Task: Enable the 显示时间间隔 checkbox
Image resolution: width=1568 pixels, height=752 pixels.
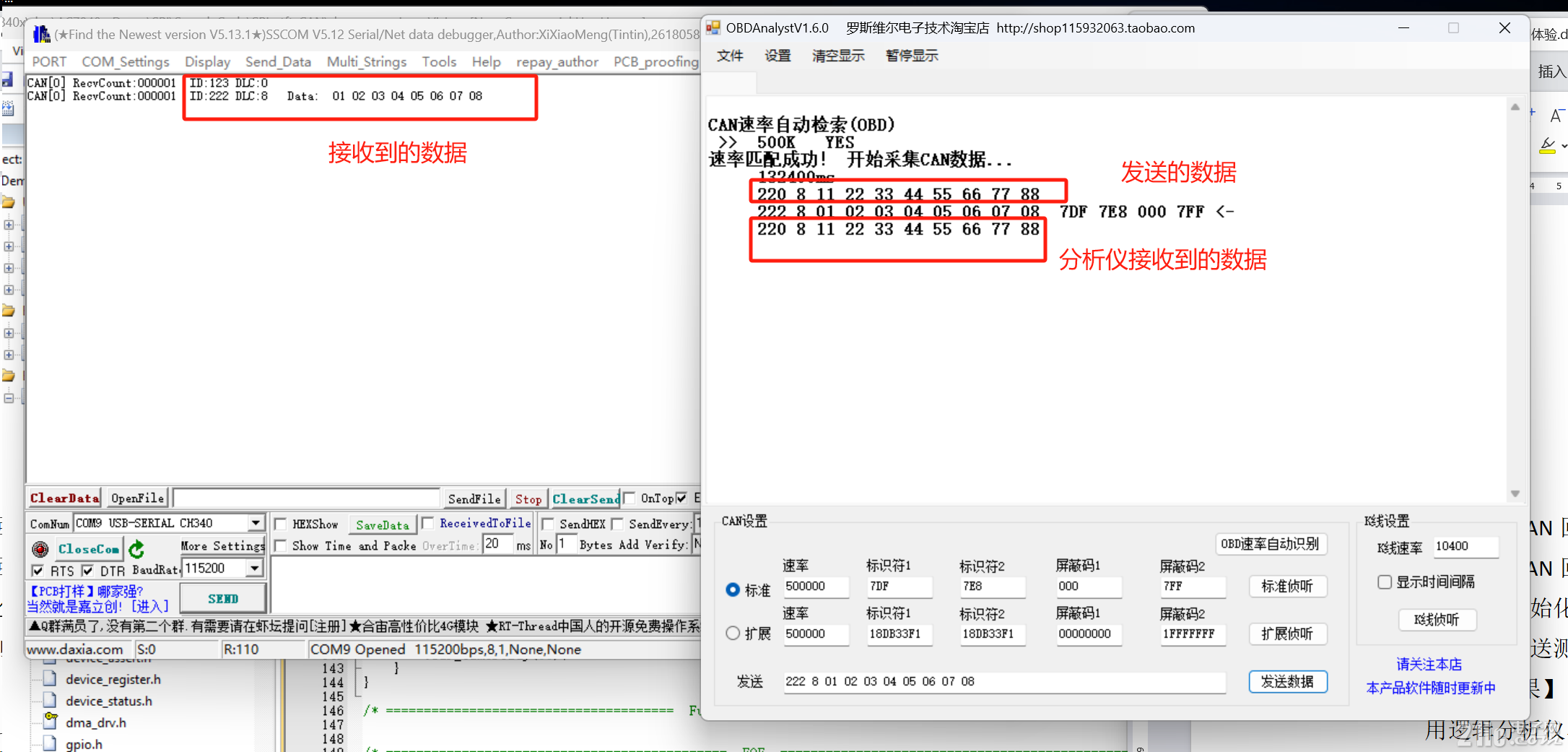Action: 1385,582
